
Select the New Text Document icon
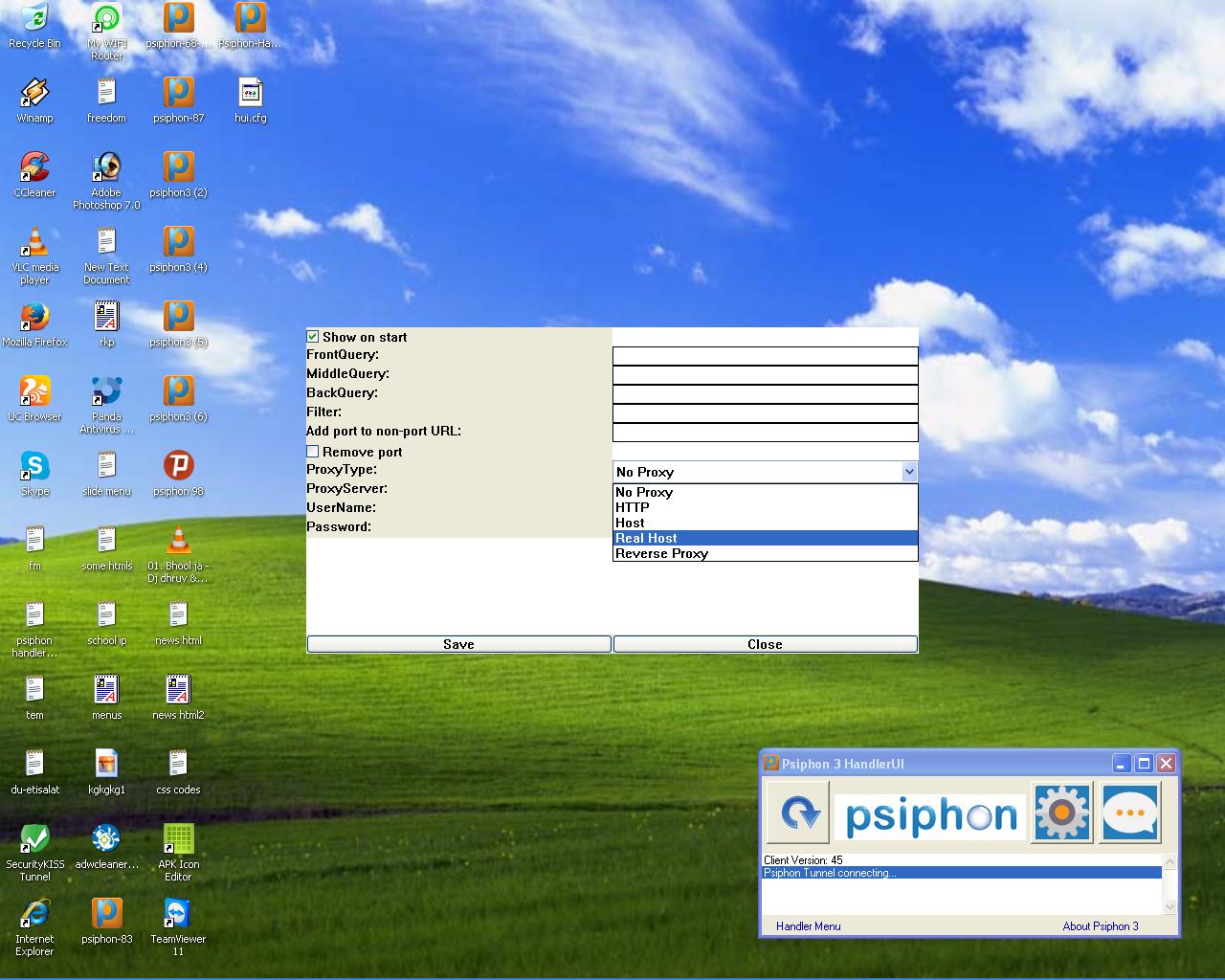[x=106, y=256]
